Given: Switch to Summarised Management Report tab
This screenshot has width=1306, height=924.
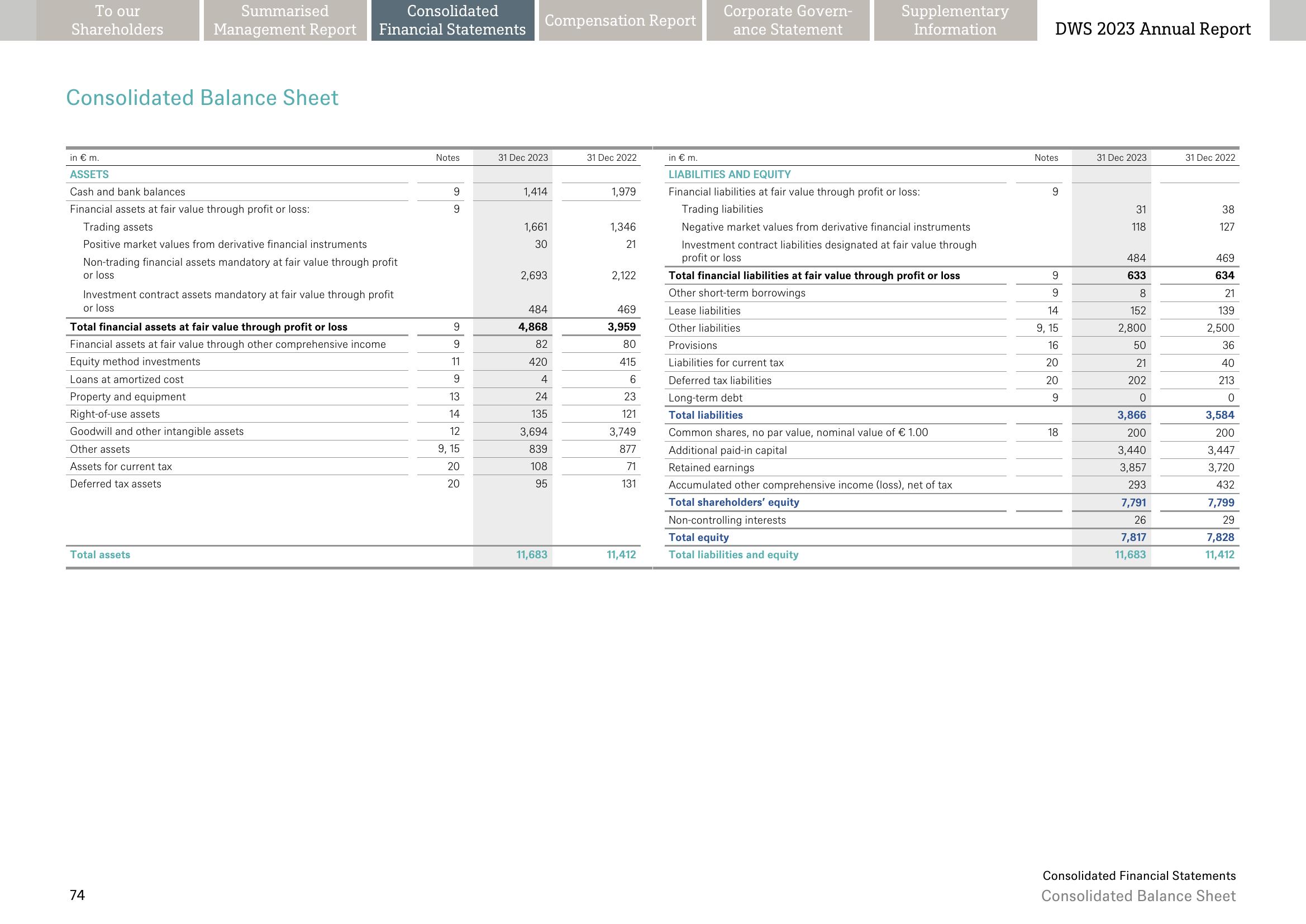Looking at the screenshot, I should pos(285,21).
